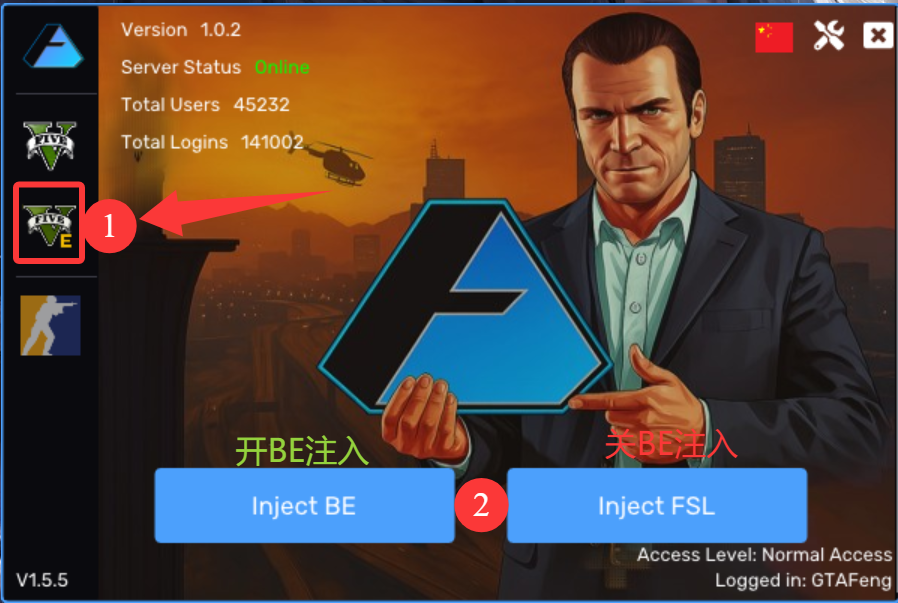Click the Total Users 45232 count

262,105
